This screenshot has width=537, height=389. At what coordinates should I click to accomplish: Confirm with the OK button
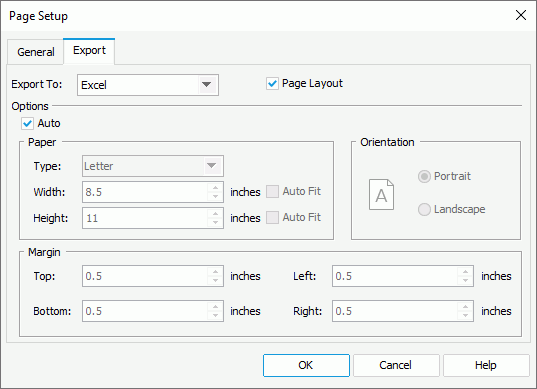click(306, 365)
